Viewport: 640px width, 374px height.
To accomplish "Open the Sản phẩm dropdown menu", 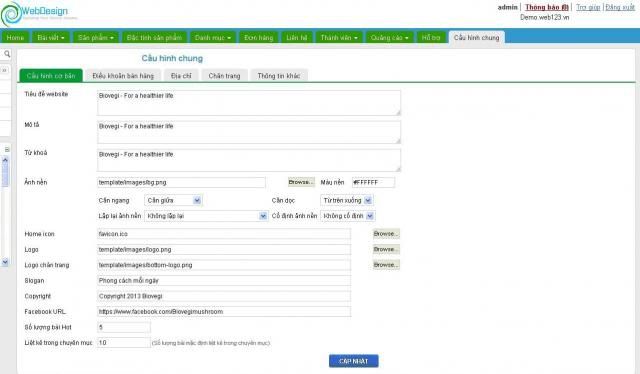I will tap(96, 38).
